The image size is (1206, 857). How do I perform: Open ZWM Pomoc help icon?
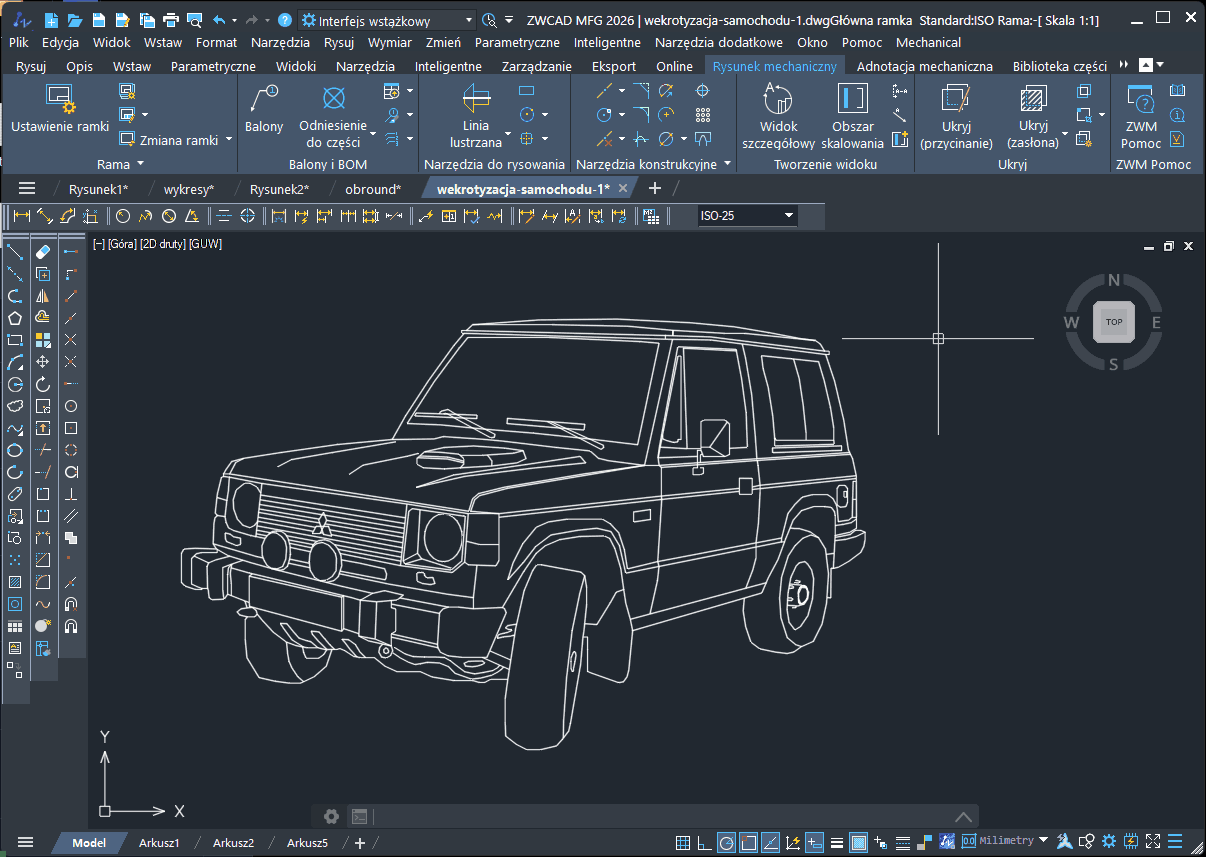1140,114
